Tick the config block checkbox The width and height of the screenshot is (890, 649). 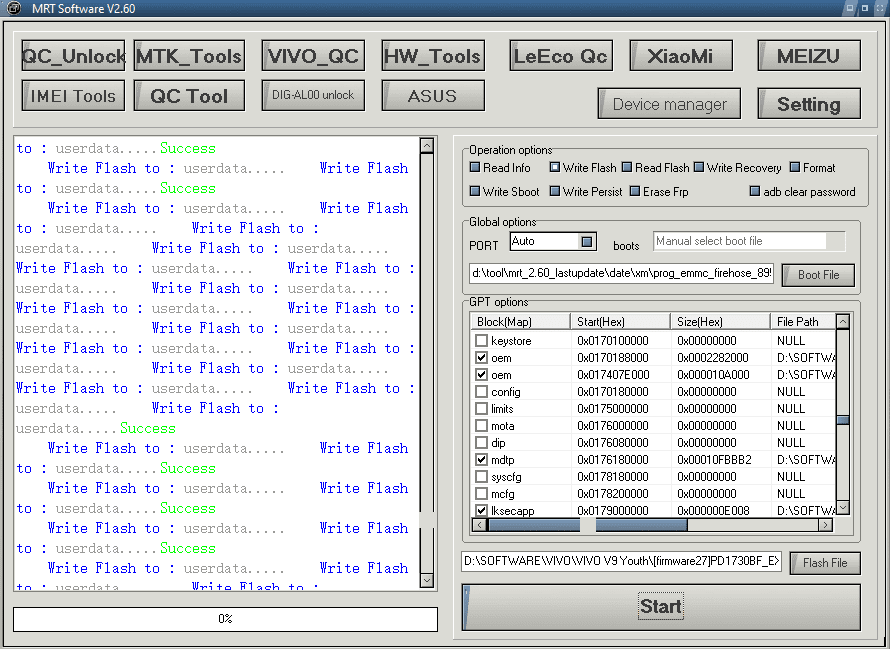pyautogui.click(x=481, y=392)
